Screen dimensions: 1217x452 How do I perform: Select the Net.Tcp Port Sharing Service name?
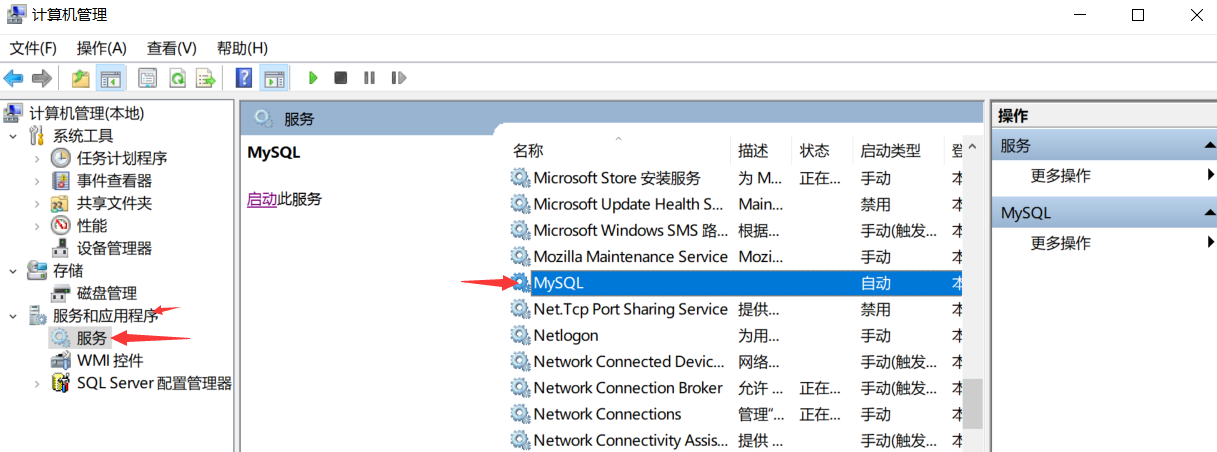tap(630, 309)
